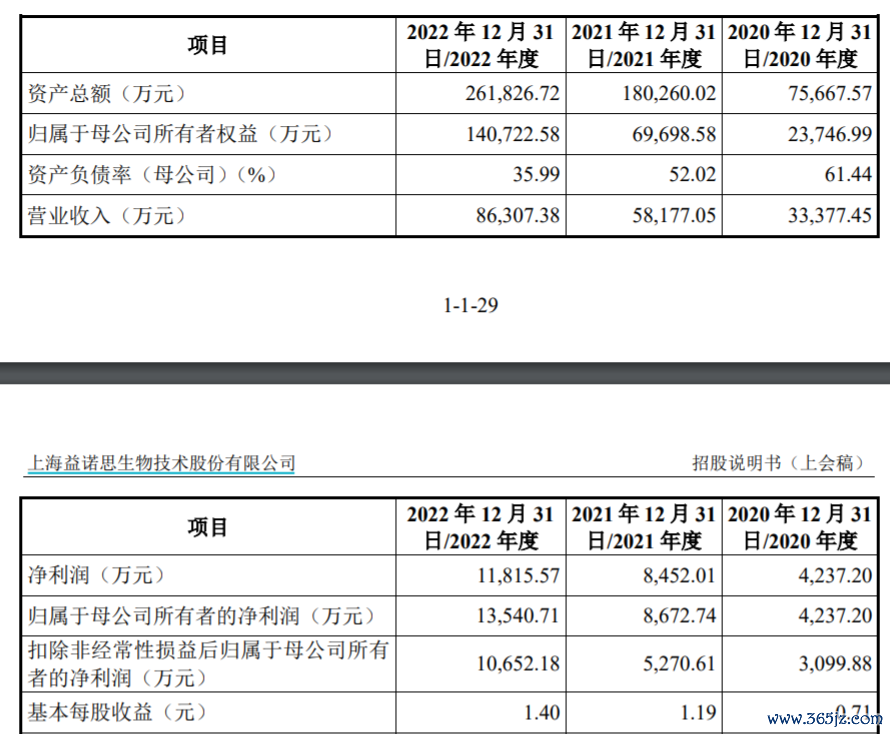Select the 净利润（万元） row label
Screen dimensions: 890x734
tap(96, 576)
